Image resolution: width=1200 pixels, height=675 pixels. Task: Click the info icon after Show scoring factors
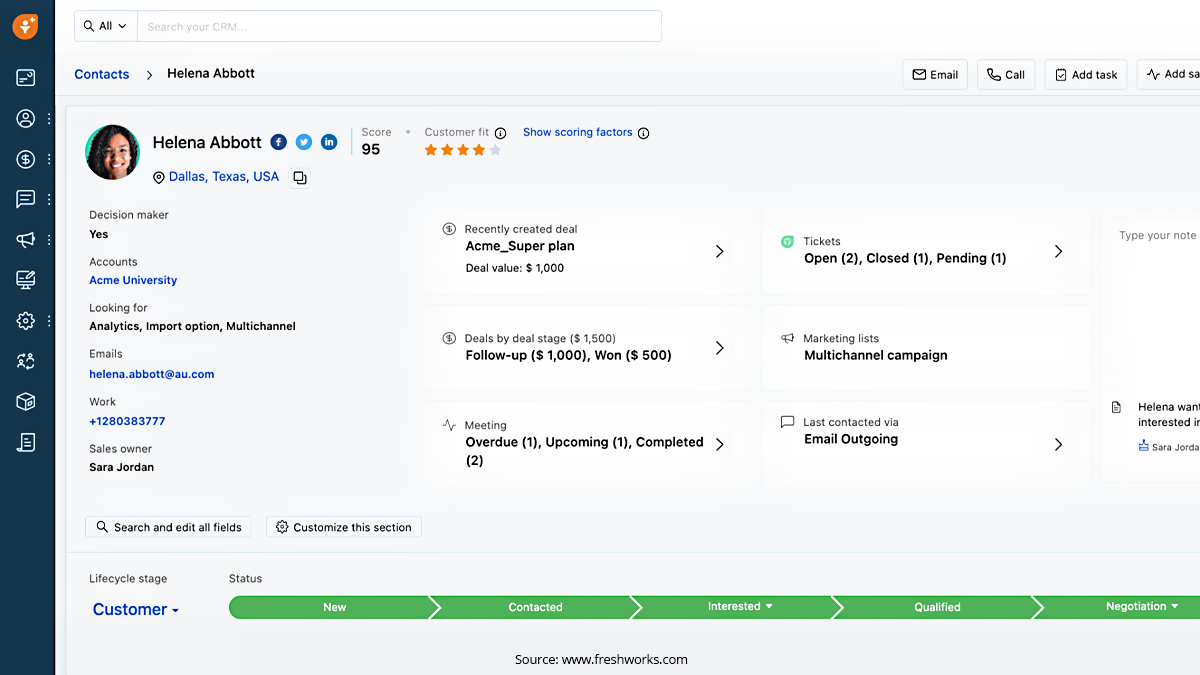tap(644, 133)
